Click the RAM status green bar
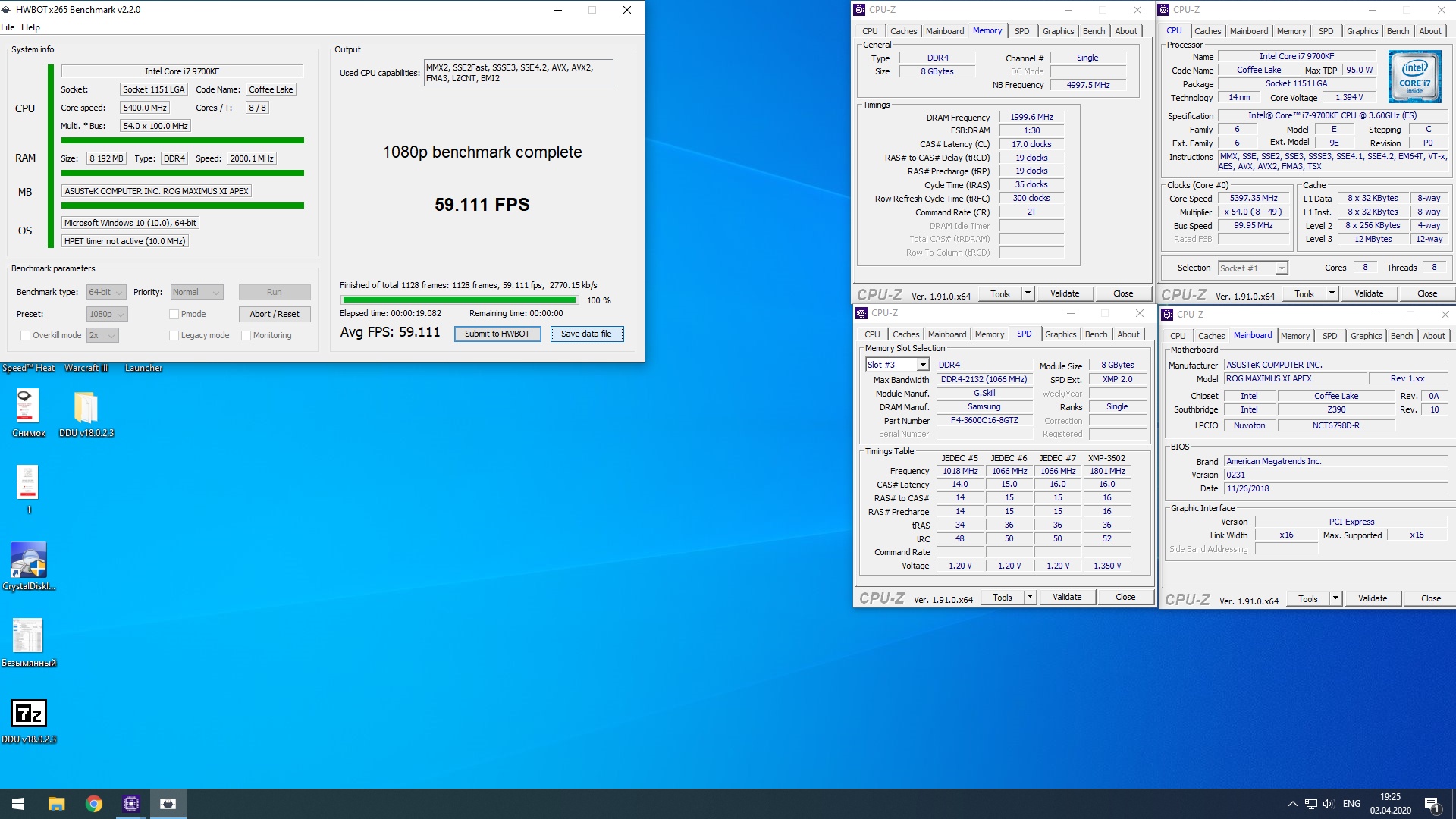 pos(182,173)
